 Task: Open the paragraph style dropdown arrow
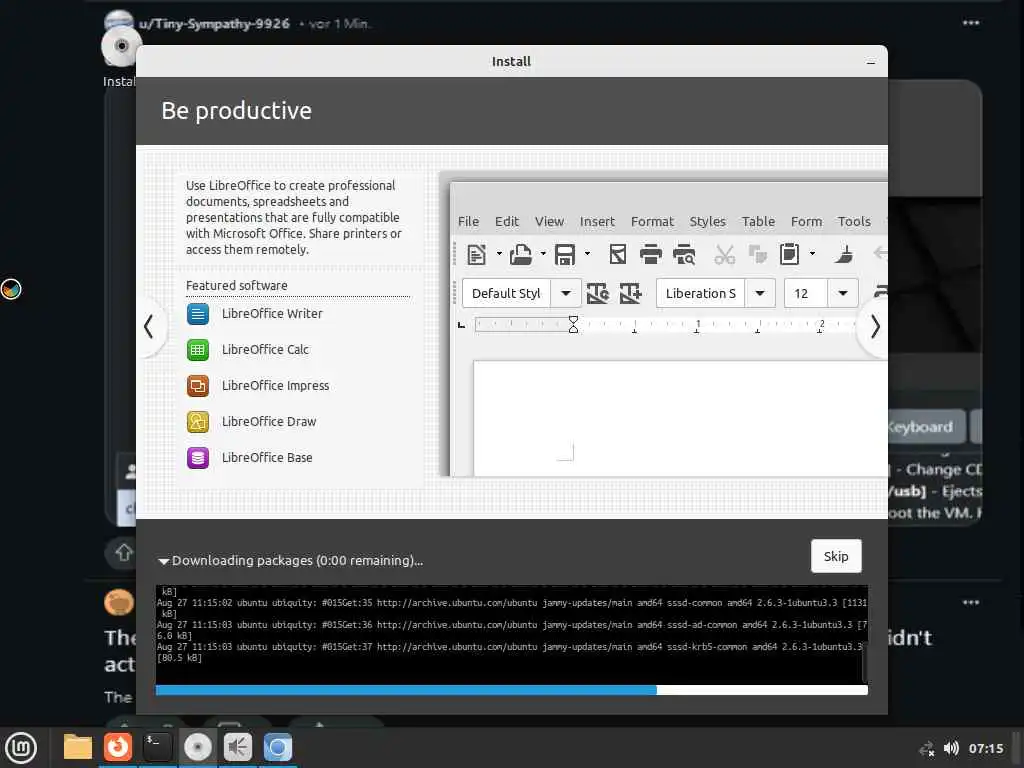(566, 293)
